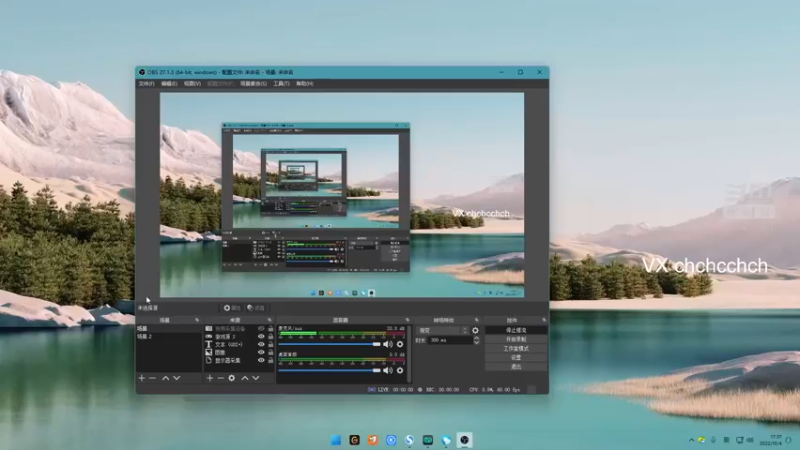The width and height of the screenshot is (800, 450).
Task: Open the transition properties gear icon
Action: tap(476, 331)
